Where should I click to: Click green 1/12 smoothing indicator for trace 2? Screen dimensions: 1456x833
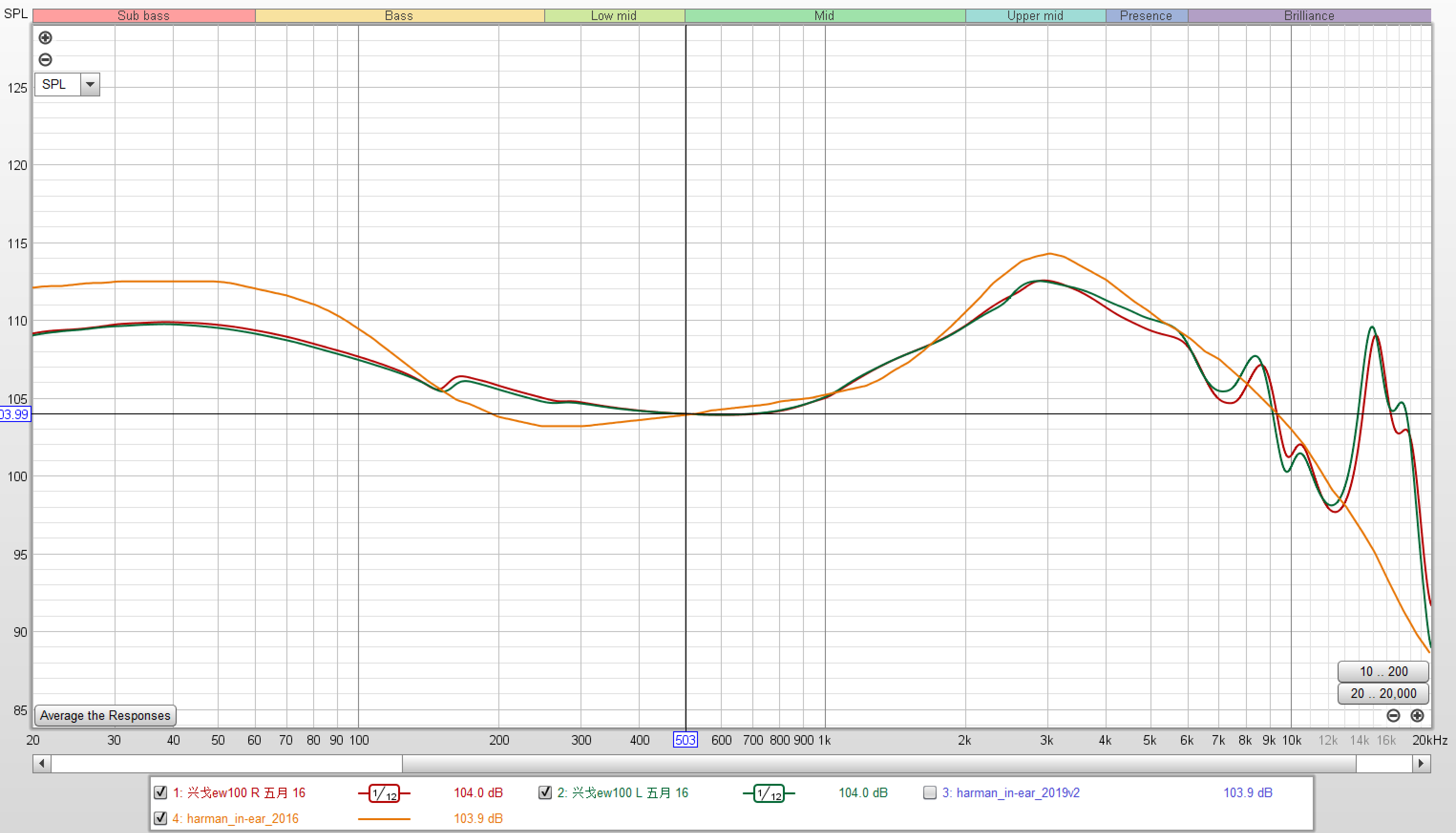(768, 793)
